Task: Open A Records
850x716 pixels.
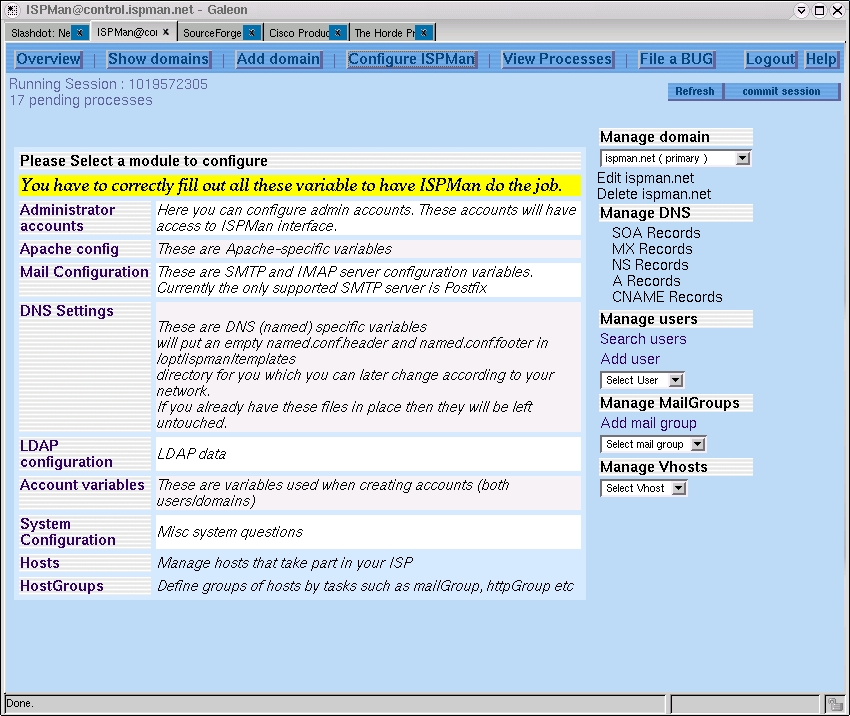Action: coord(646,281)
